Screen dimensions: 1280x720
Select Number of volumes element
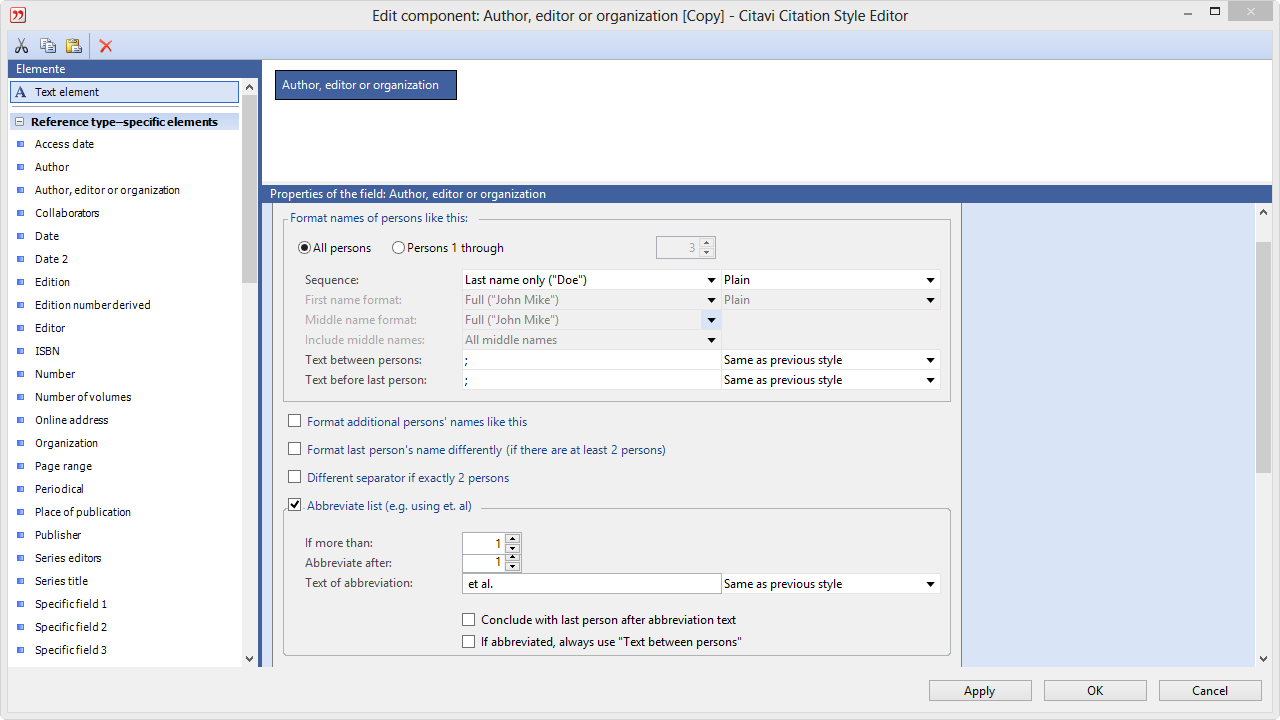(x=83, y=397)
